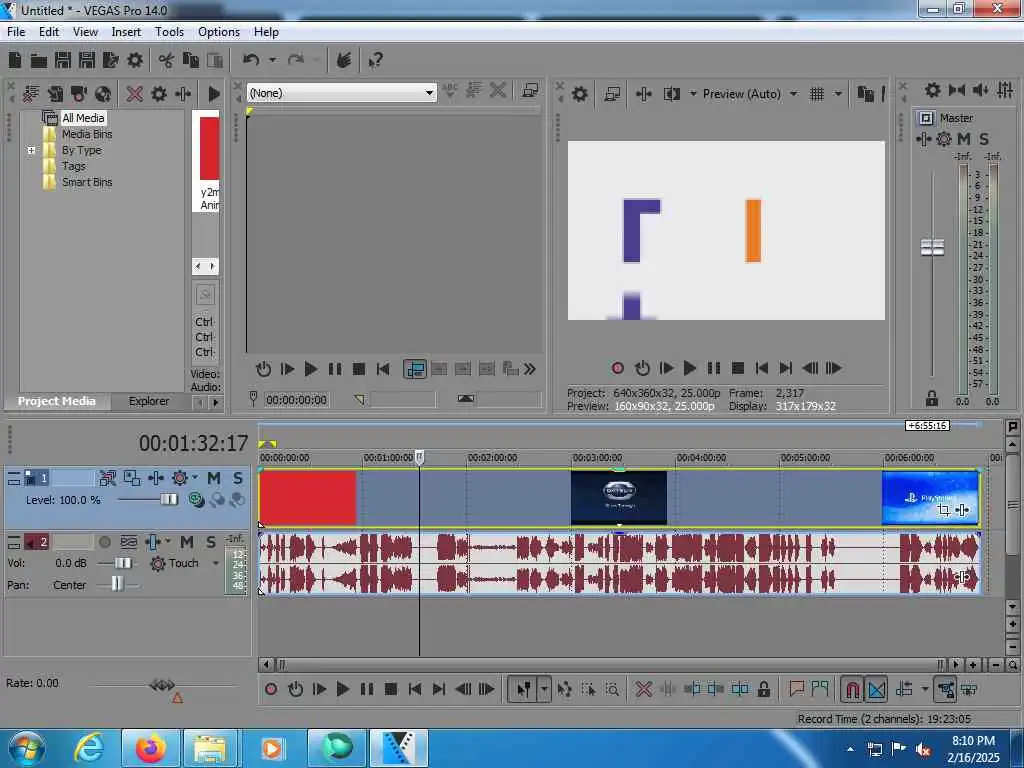Toggle Master bus Mute M button
1024x768 pixels.
(964, 138)
